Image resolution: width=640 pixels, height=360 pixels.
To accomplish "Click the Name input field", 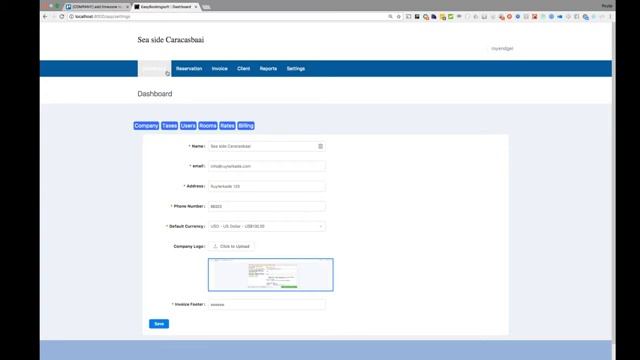I will (x=267, y=146).
